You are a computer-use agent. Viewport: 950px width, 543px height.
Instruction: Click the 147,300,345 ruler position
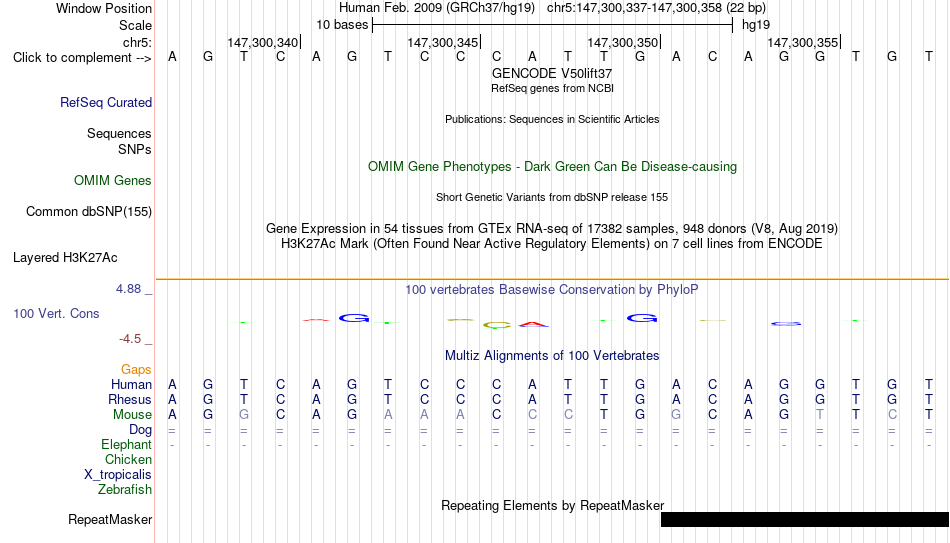(x=442, y=42)
